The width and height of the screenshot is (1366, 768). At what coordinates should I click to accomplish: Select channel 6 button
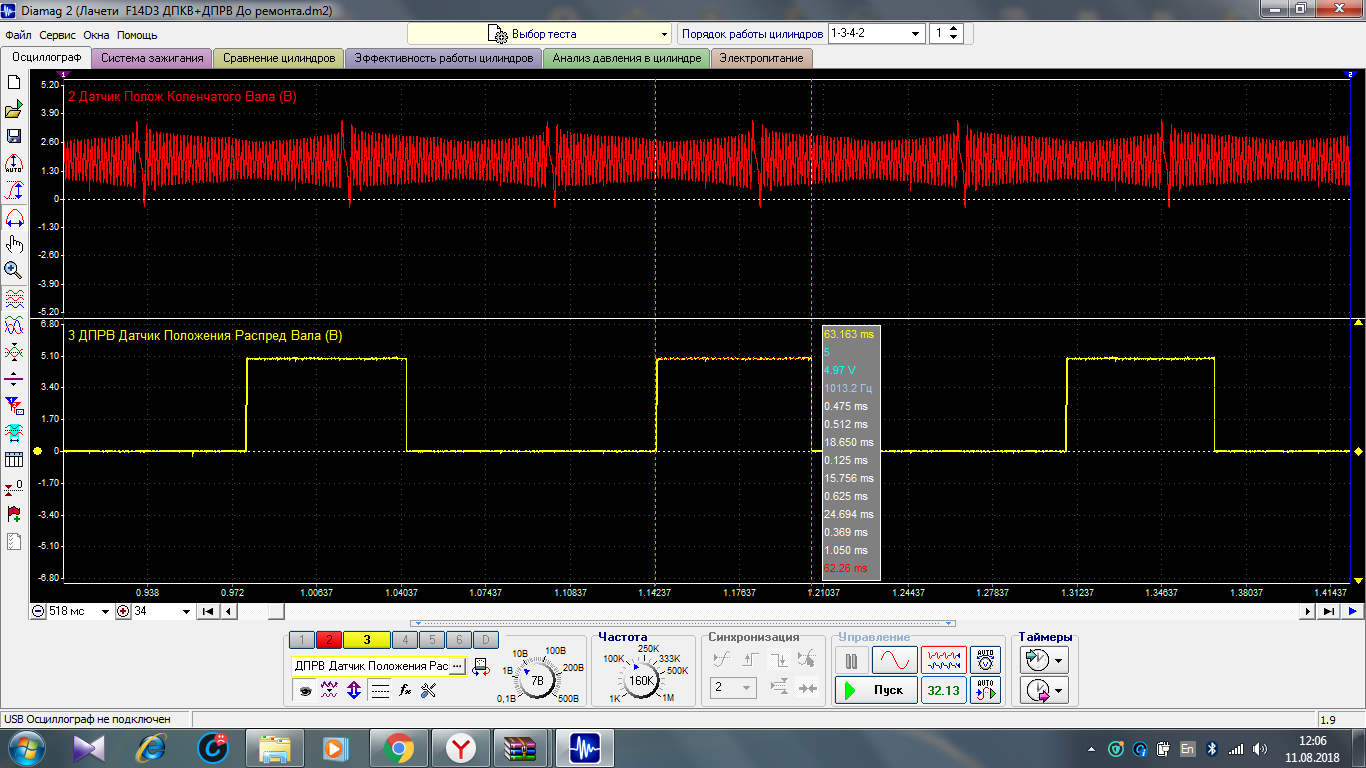pos(458,640)
